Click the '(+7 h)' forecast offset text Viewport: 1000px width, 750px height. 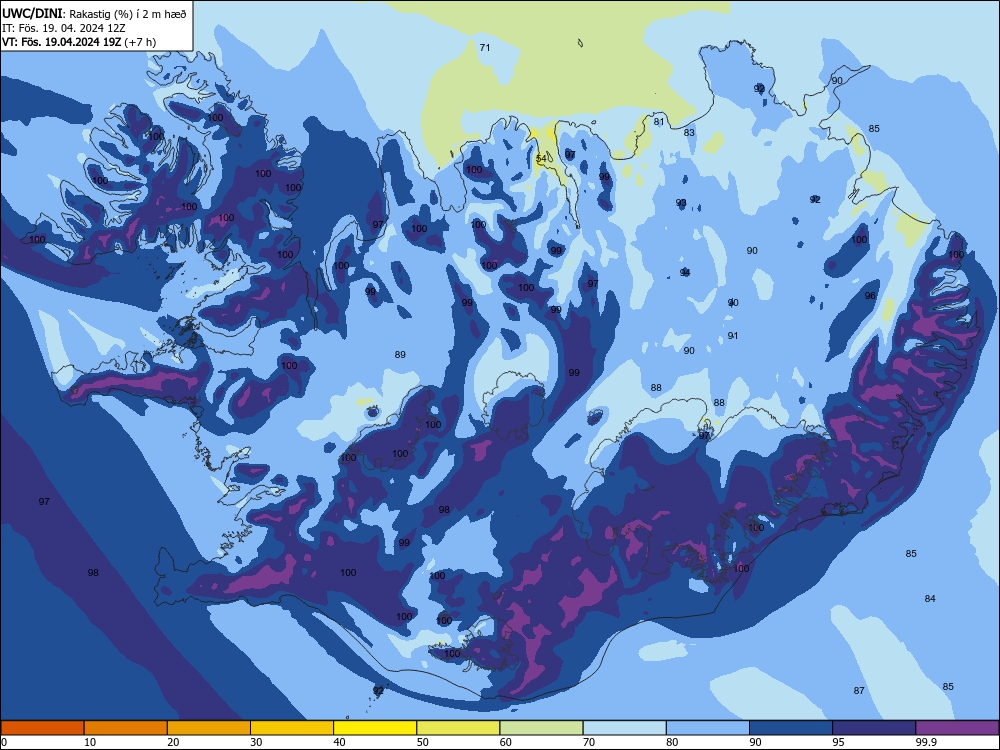tap(140, 42)
